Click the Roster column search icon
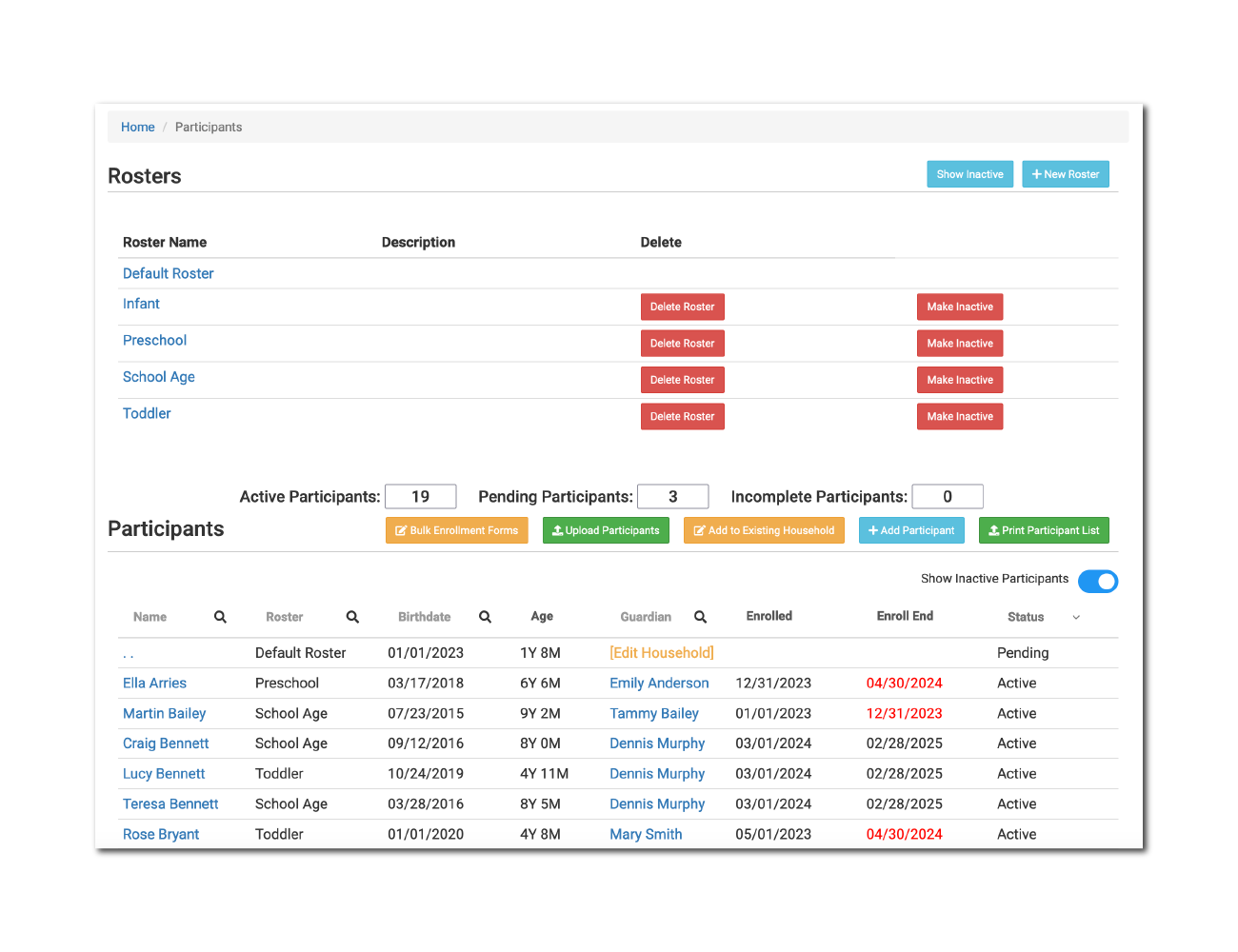 (352, 617)
